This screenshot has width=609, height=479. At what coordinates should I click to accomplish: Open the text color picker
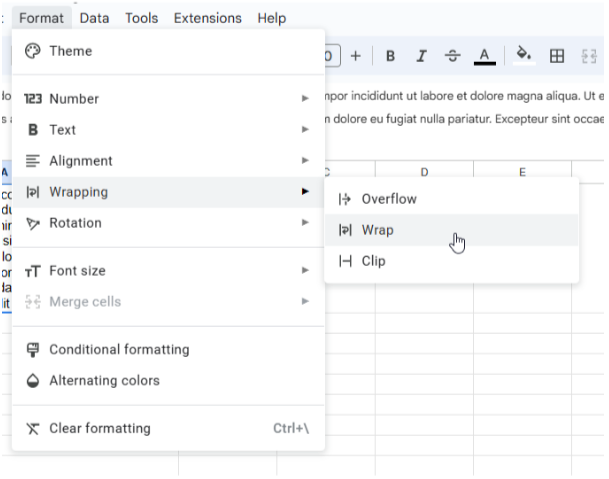pos(484,57)
